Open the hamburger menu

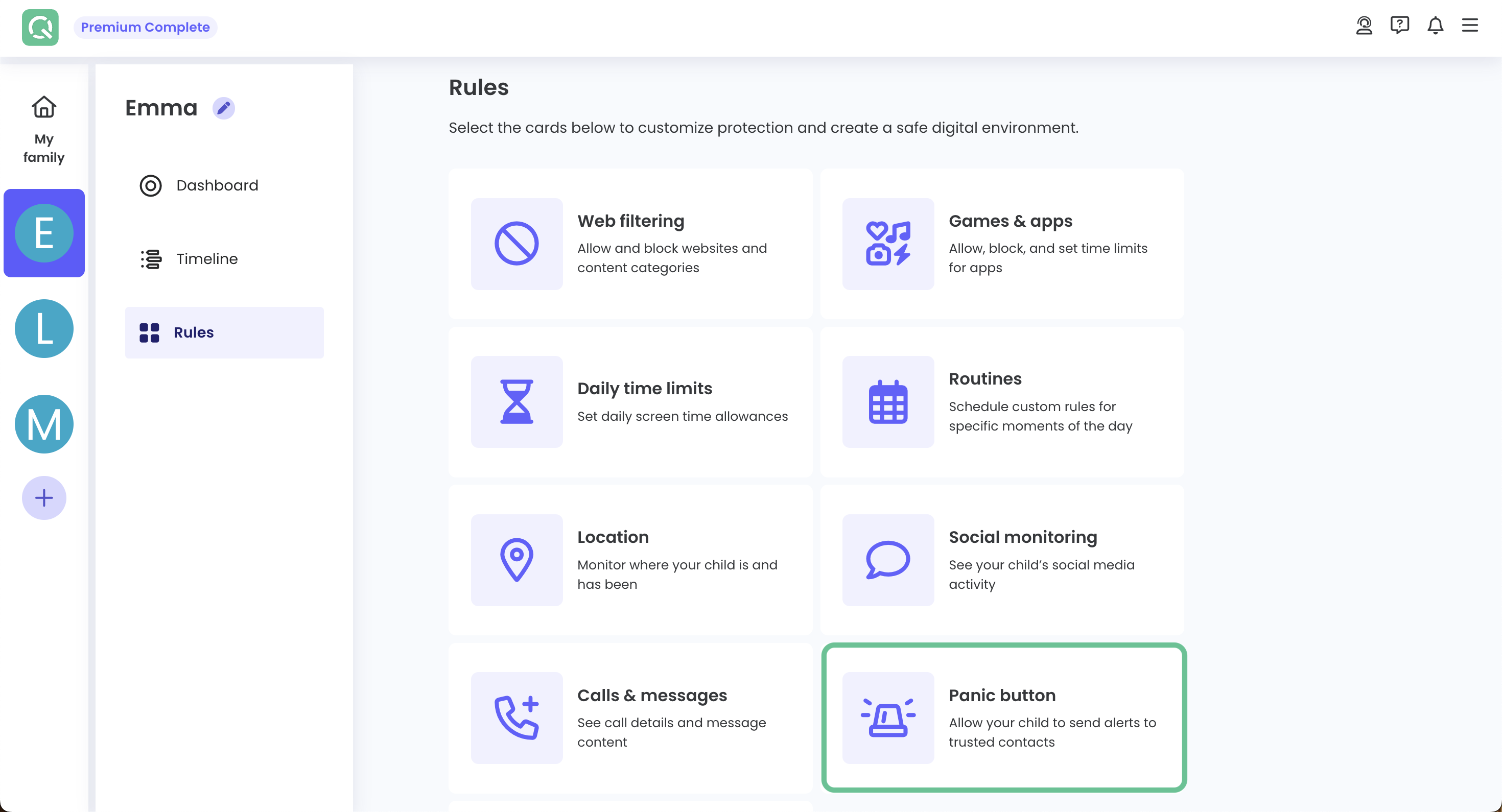(x=1469, y=26)
